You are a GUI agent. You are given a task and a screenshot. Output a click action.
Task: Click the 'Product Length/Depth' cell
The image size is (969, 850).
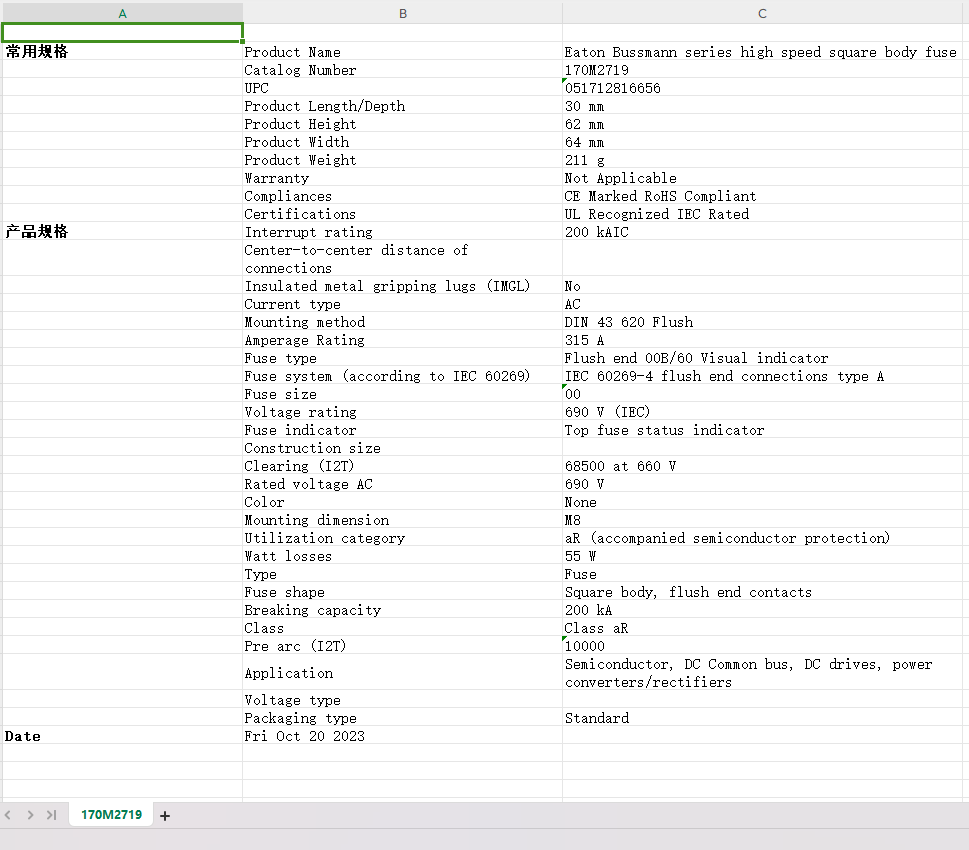click(402, 105)
